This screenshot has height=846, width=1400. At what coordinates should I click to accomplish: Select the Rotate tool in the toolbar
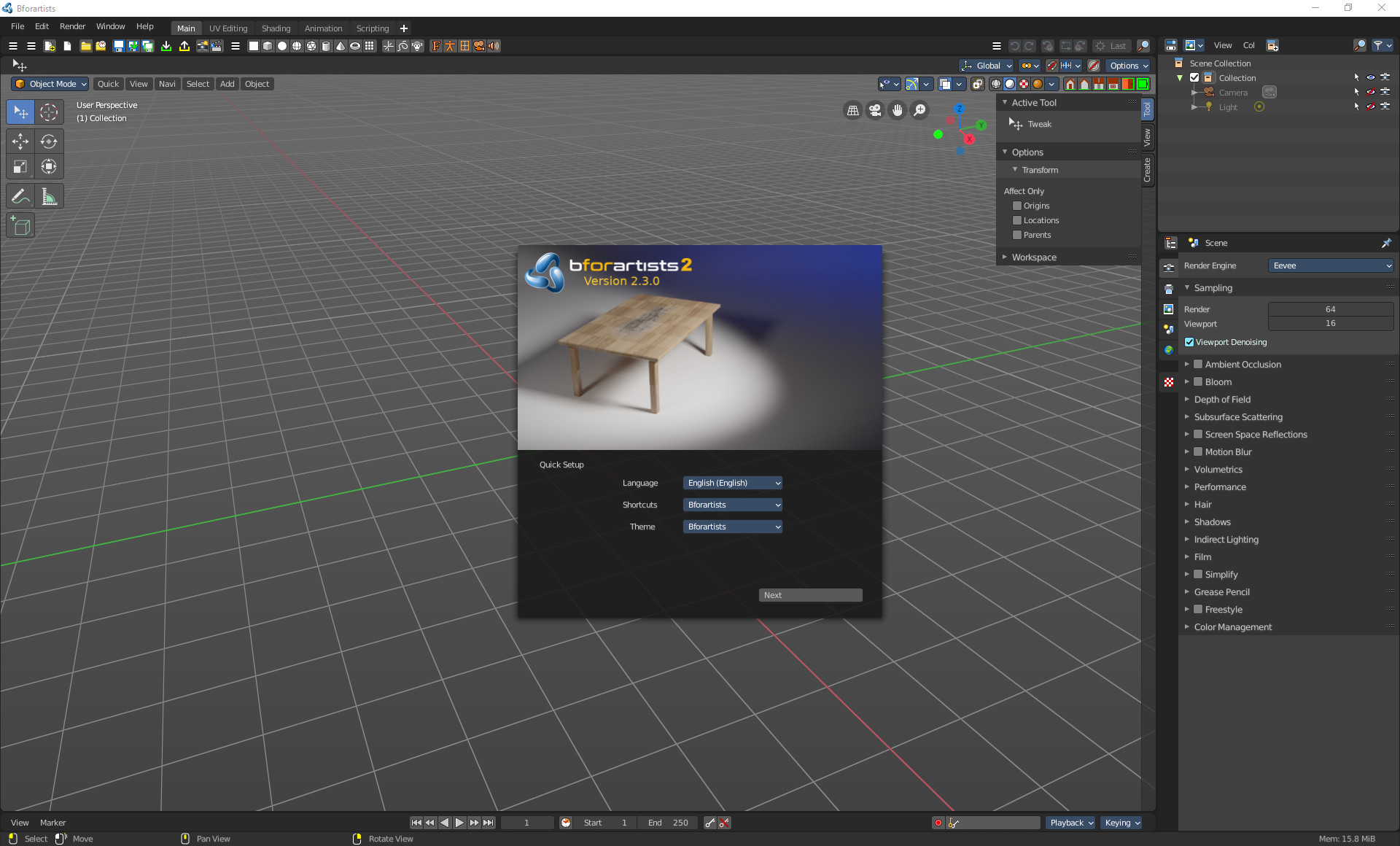pyautogui.click(x=49, y=141)
